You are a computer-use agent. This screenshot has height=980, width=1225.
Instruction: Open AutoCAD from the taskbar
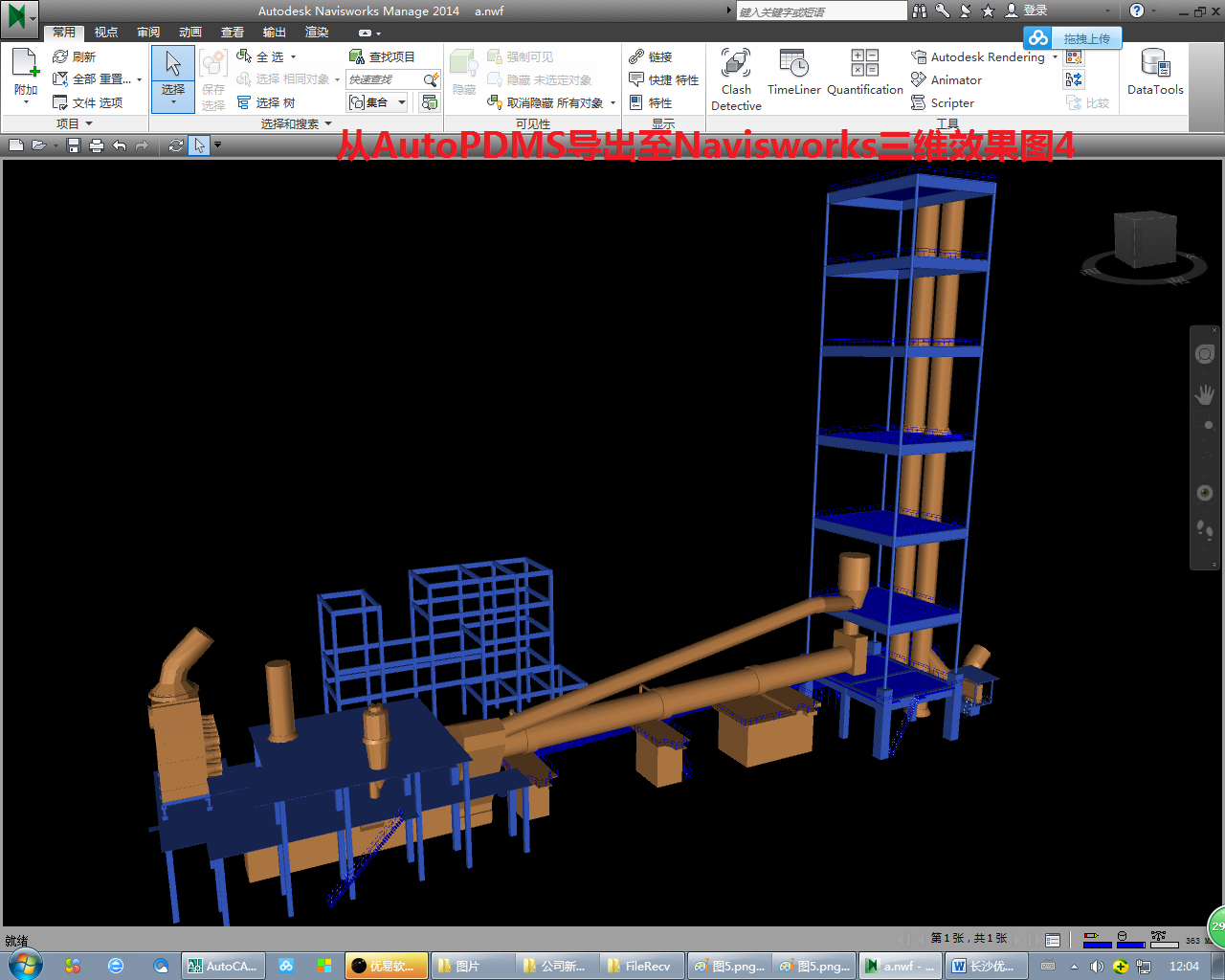223,966
